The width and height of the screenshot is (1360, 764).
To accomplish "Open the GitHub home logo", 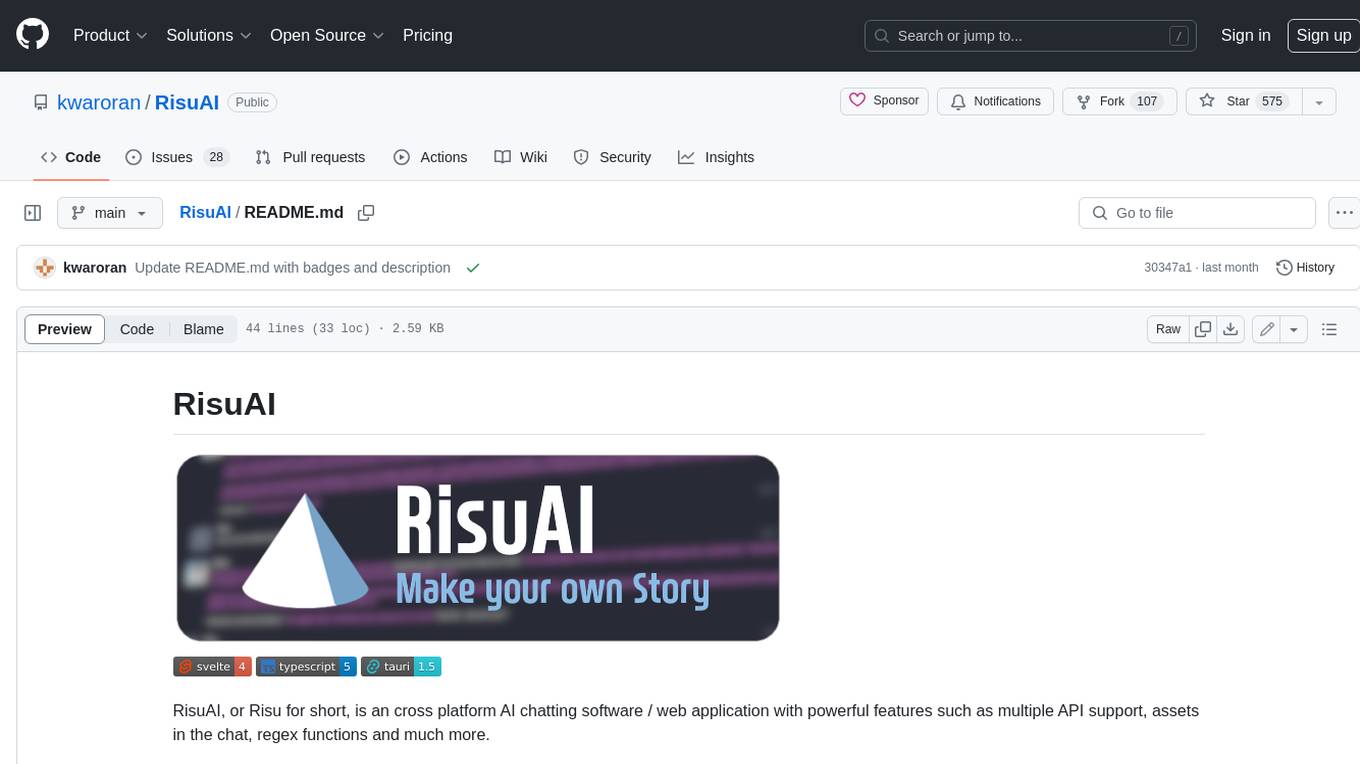I will point(32,35).
